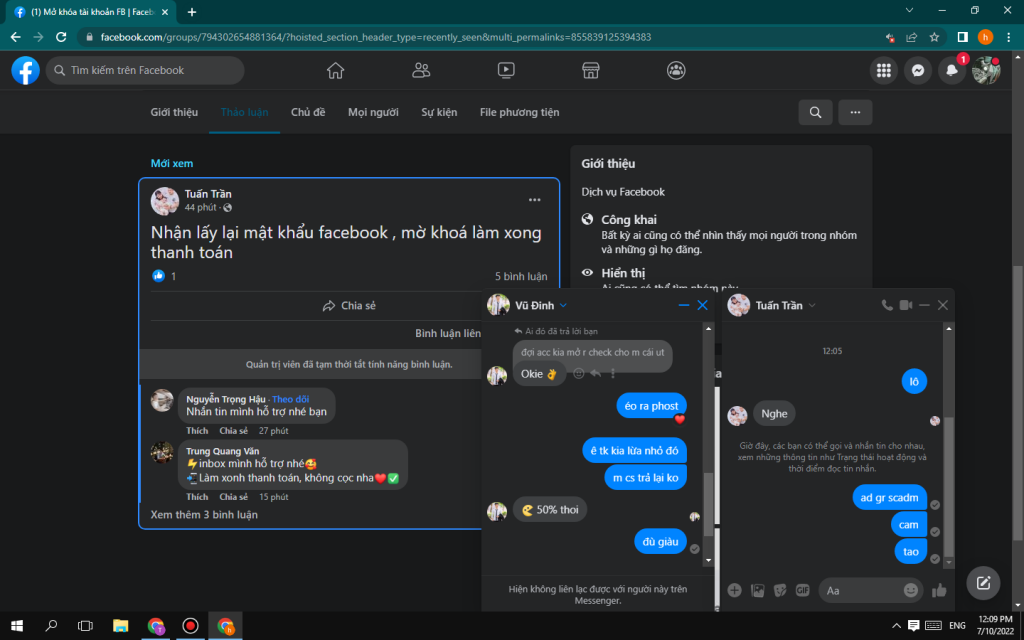1024x640 pixels.
Task: Open Windows Start menu
Action: tap(17, 626)
